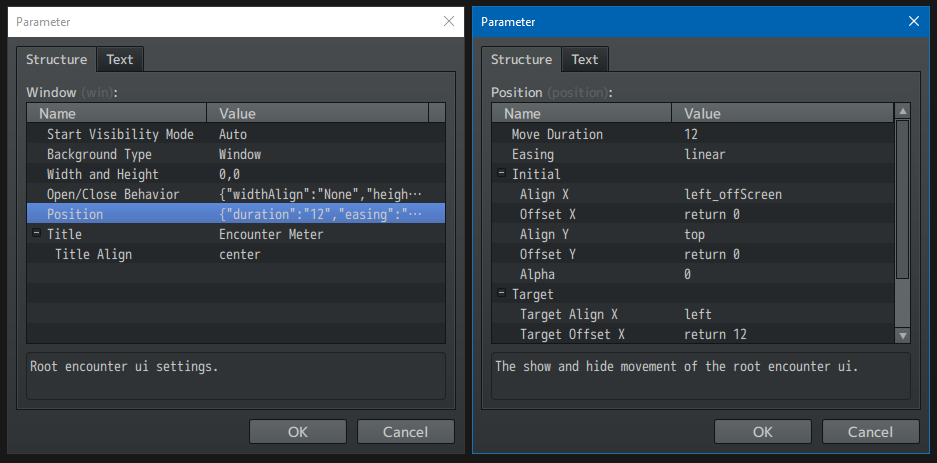Close the inactive Window parameter dialog
937x463 pixels.
449,22
